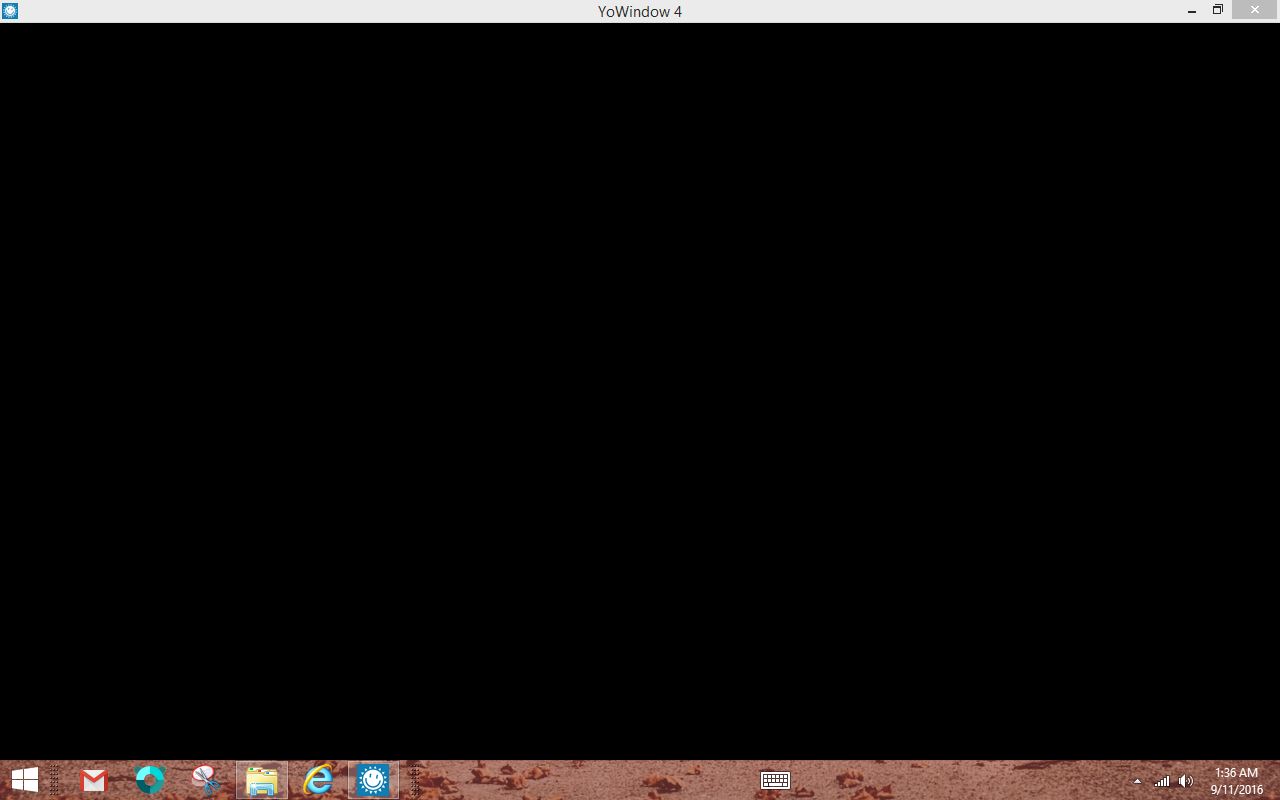Click the YoWindow 4 title text
The width and height of the screenshot is (1280, 800).
point(640,12)
